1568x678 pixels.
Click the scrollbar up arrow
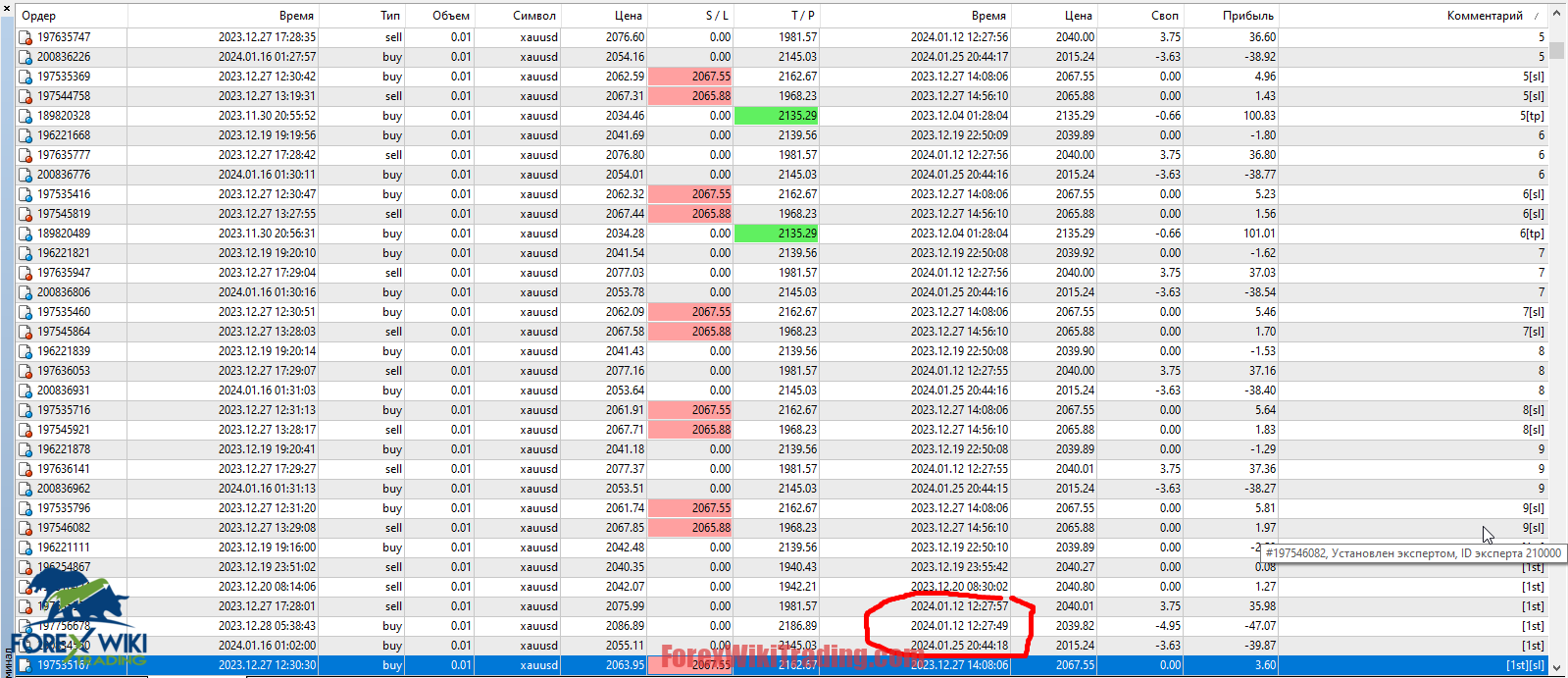click(x=1557, y=14)
